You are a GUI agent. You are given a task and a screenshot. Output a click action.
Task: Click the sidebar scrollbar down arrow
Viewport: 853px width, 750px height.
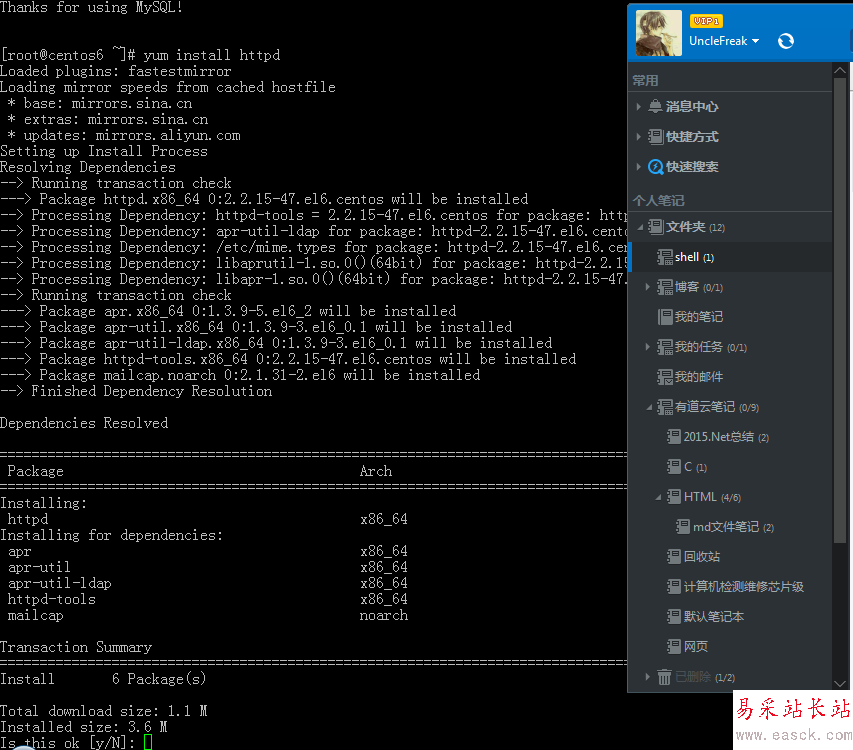point(839,683)
